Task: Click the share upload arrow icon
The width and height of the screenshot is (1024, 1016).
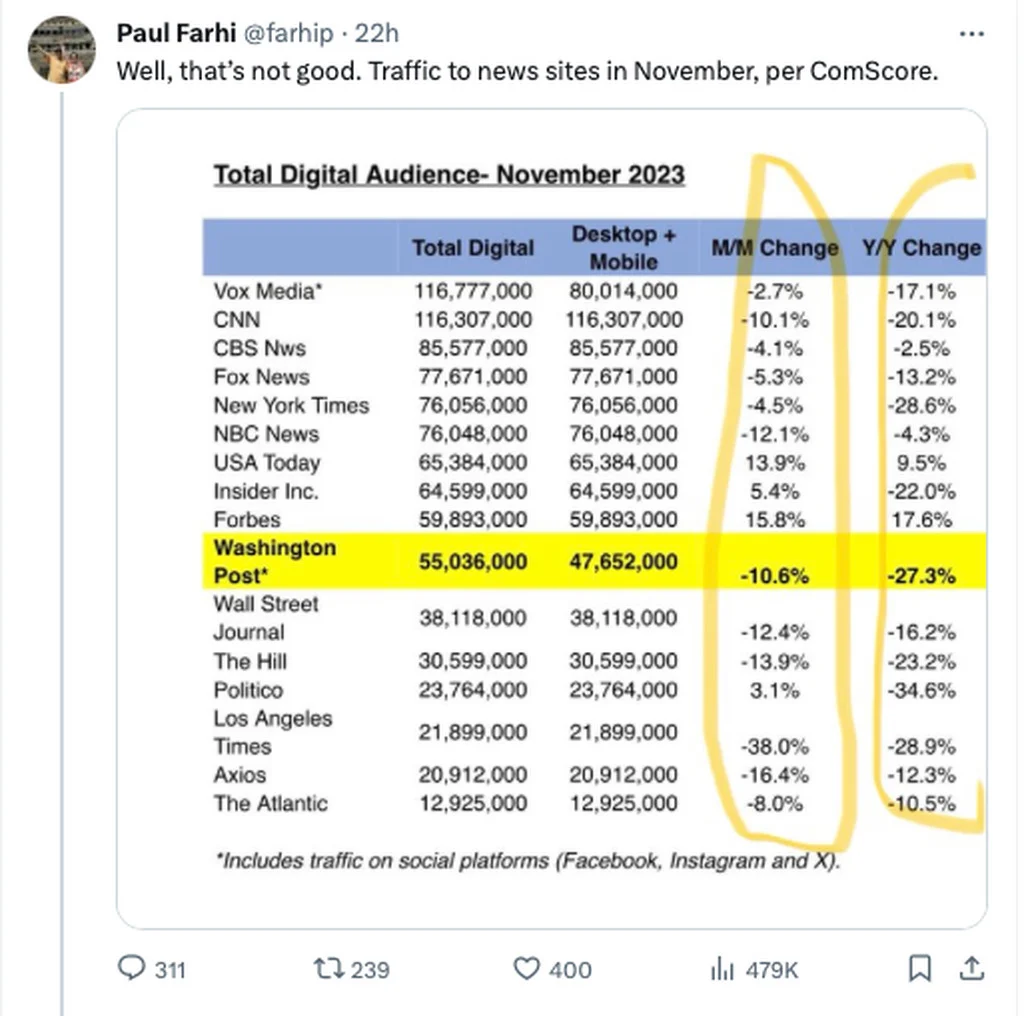Action: [970, 967]
